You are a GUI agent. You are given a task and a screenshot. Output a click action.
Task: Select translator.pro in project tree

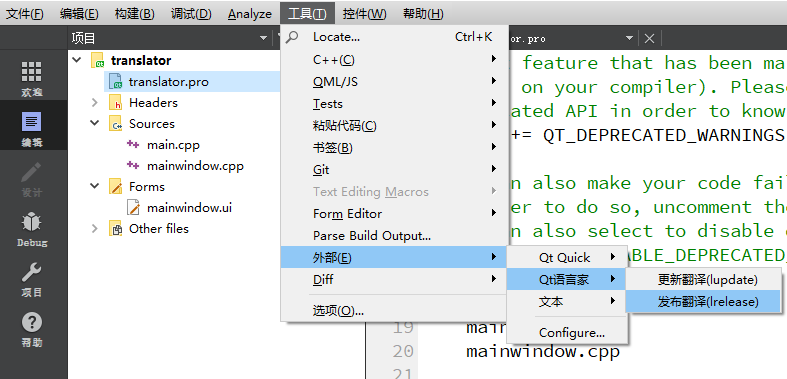pyautogui.click(x=169, y=81)
